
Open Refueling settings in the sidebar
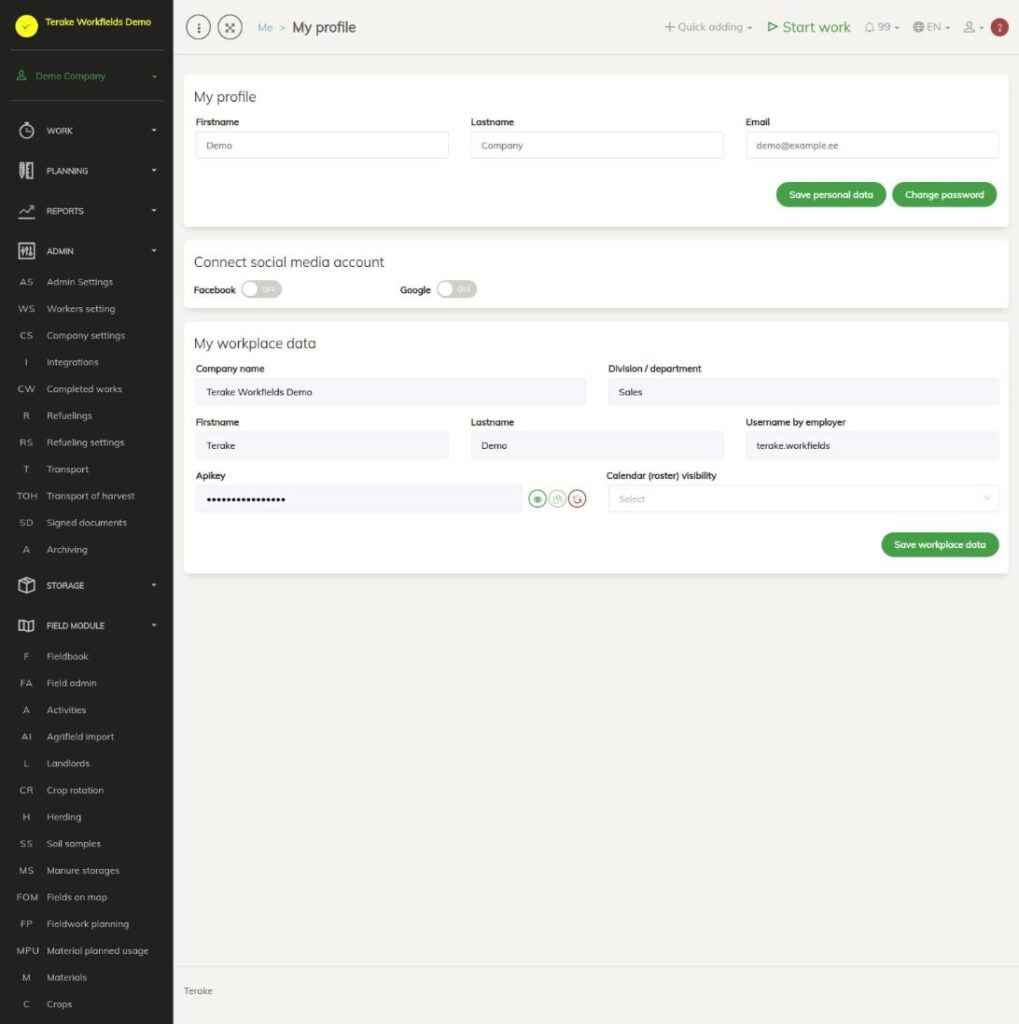pyautogui.click(x=85, y=443)
